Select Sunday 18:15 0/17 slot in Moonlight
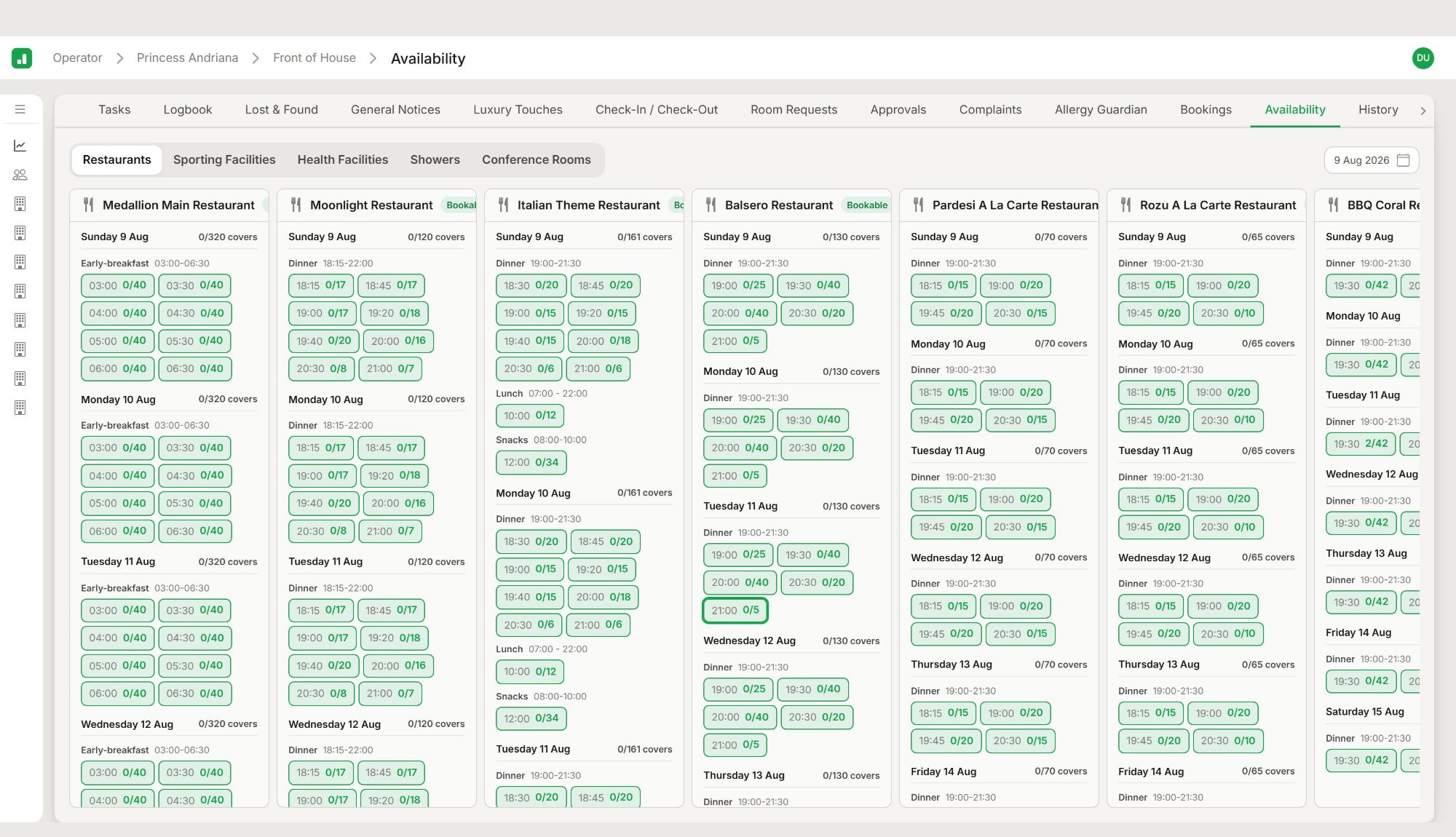The width and height of the screenshot is (1456, 837). [320, 285]
